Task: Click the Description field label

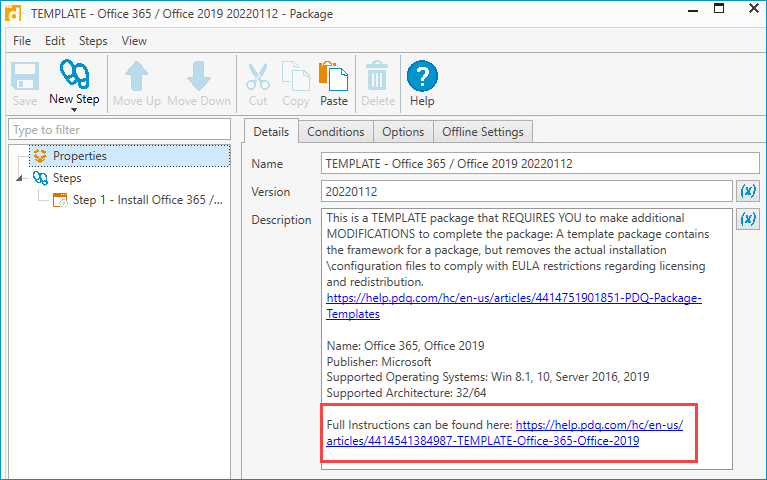Action: coord(281,220)
